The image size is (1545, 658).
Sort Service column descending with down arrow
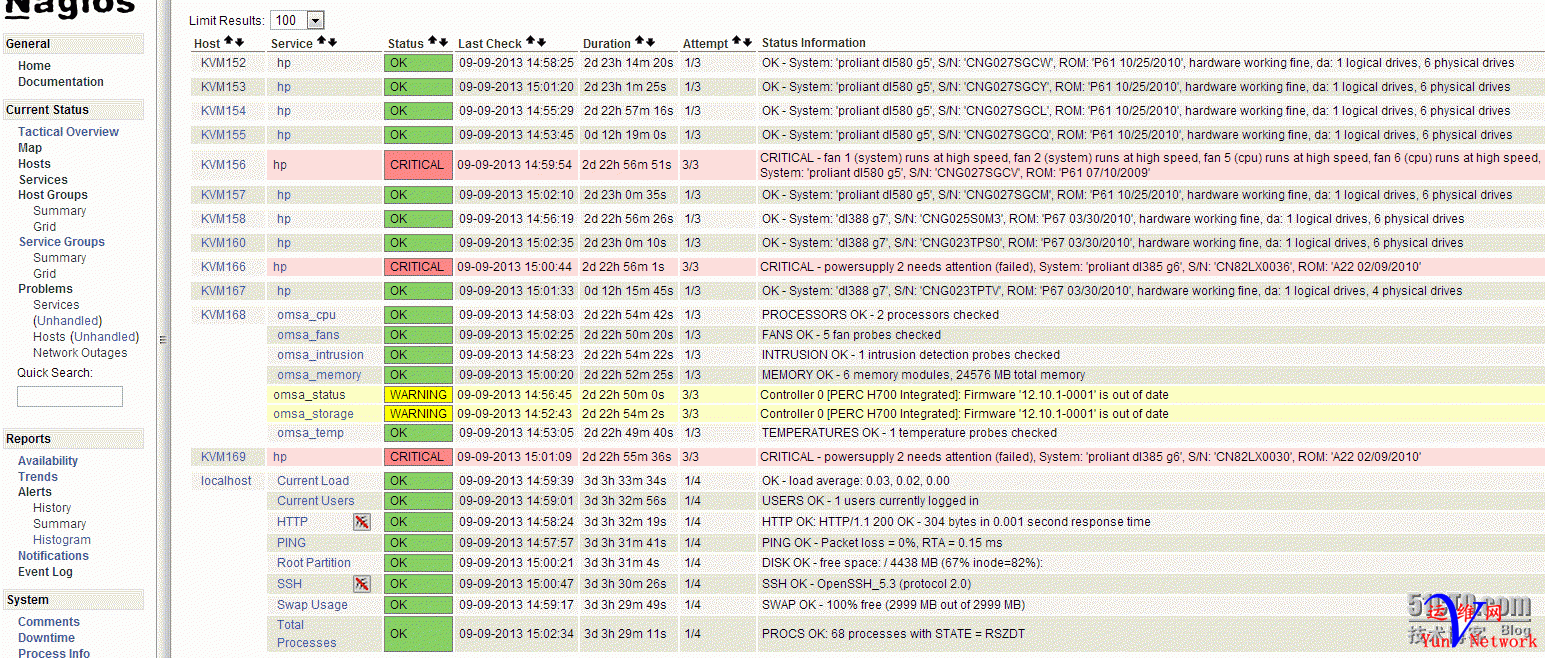click(332, 41)
